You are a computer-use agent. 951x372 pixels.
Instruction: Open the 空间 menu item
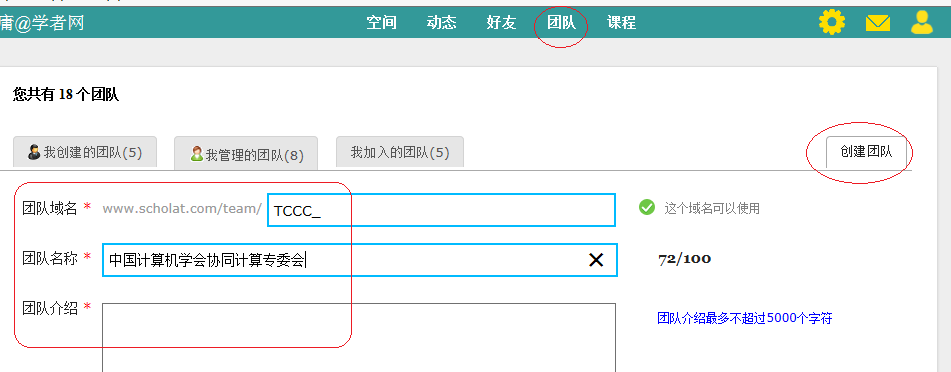381,22
